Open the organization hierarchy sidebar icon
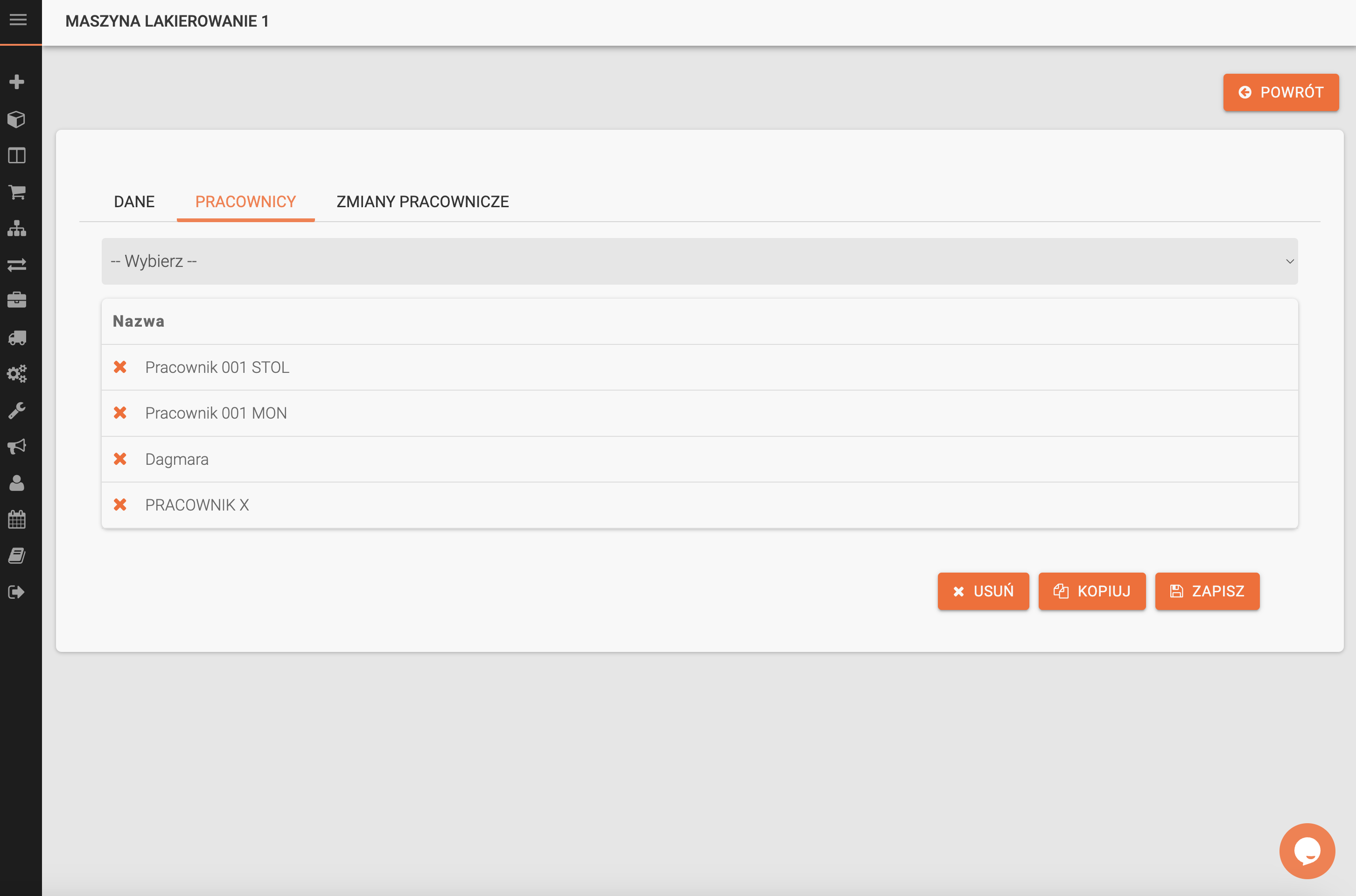The width and height of the screenshot is (1356, 896). 17,229
